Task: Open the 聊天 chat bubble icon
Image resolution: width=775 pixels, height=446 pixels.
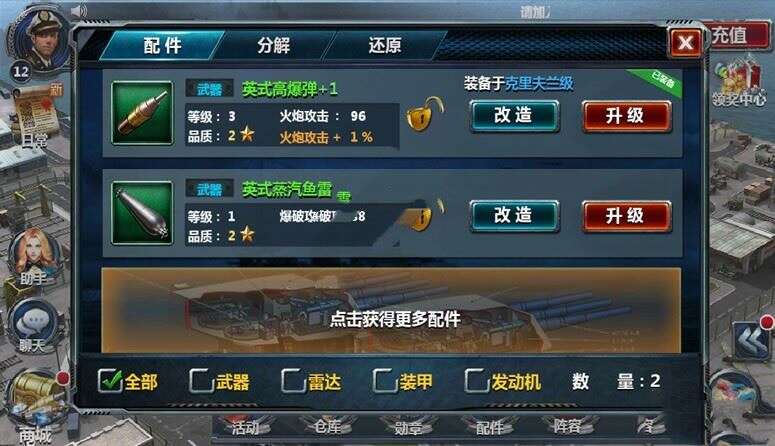Action: click(34, 324)
